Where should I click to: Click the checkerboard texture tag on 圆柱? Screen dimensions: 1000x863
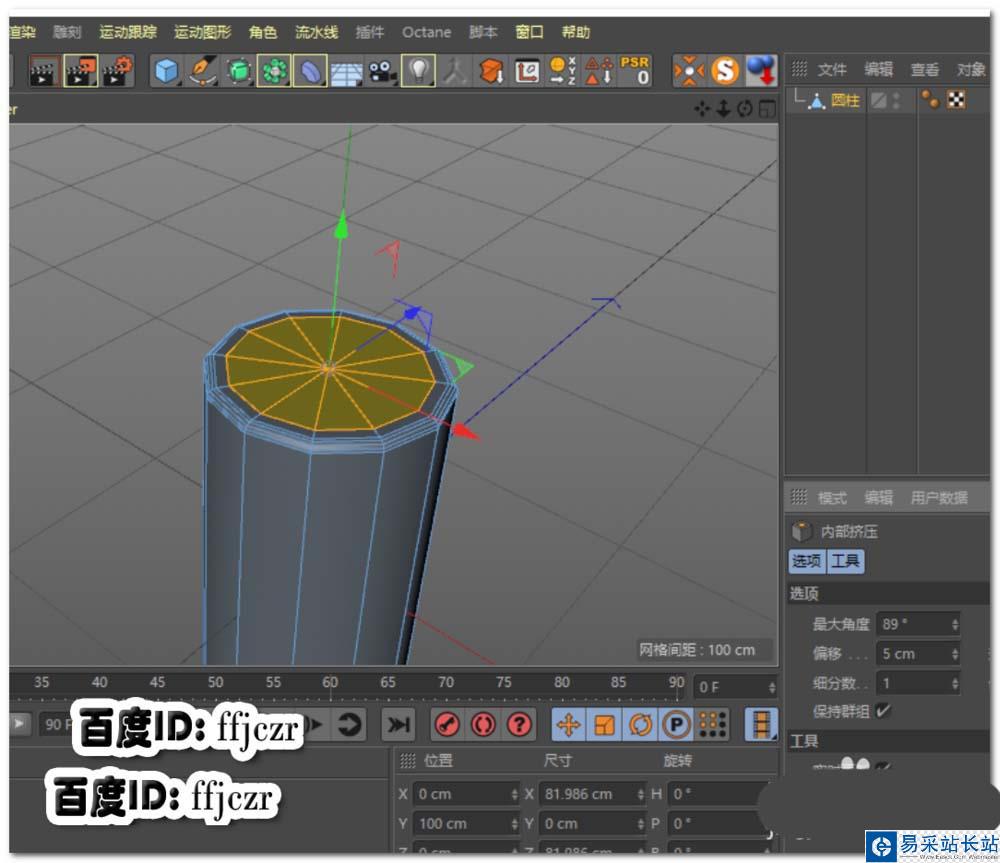coord(956,100)
